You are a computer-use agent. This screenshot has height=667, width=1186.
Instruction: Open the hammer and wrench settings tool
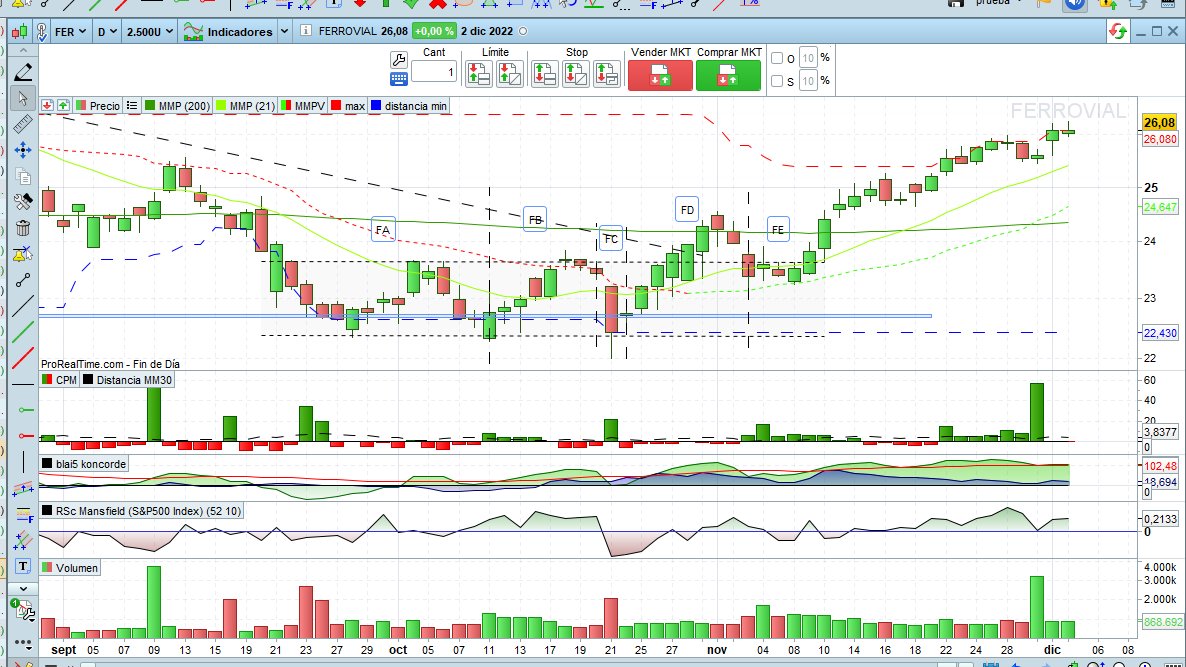(23, 202)
